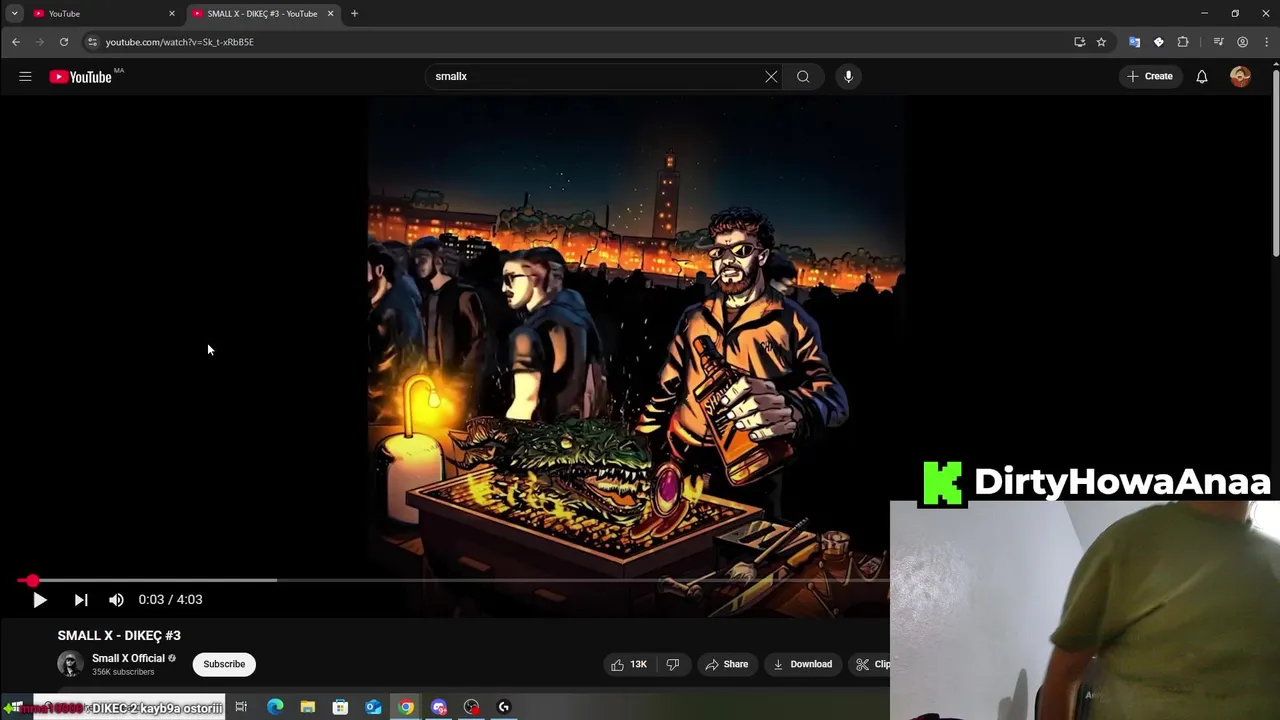This screenshot has height=720, width=1280.
Task: Seek along the video progress bar
Action: (x=455, y=580)
